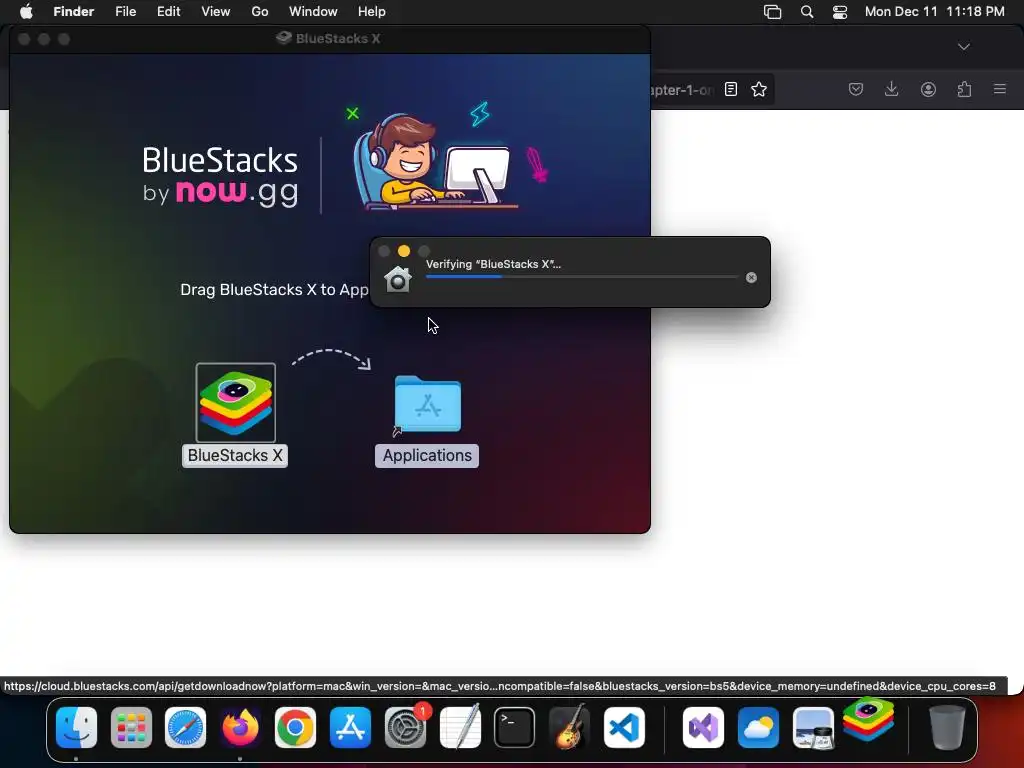Switch to Firefox in the Dock

pyautogui.click(x=240, y=727)
